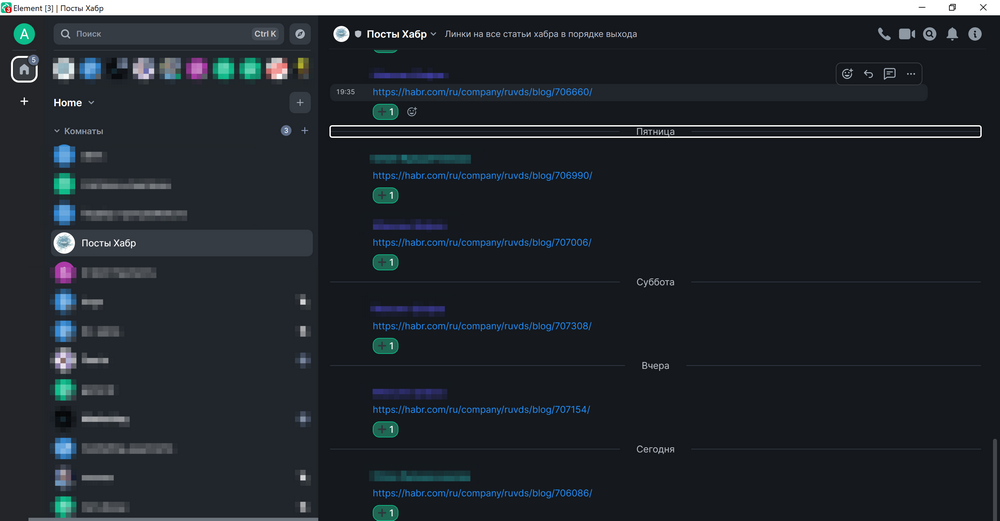
Task: Click the Посты Хабр header room avatar
Action: pyautogui.click(x=342, y=34)
